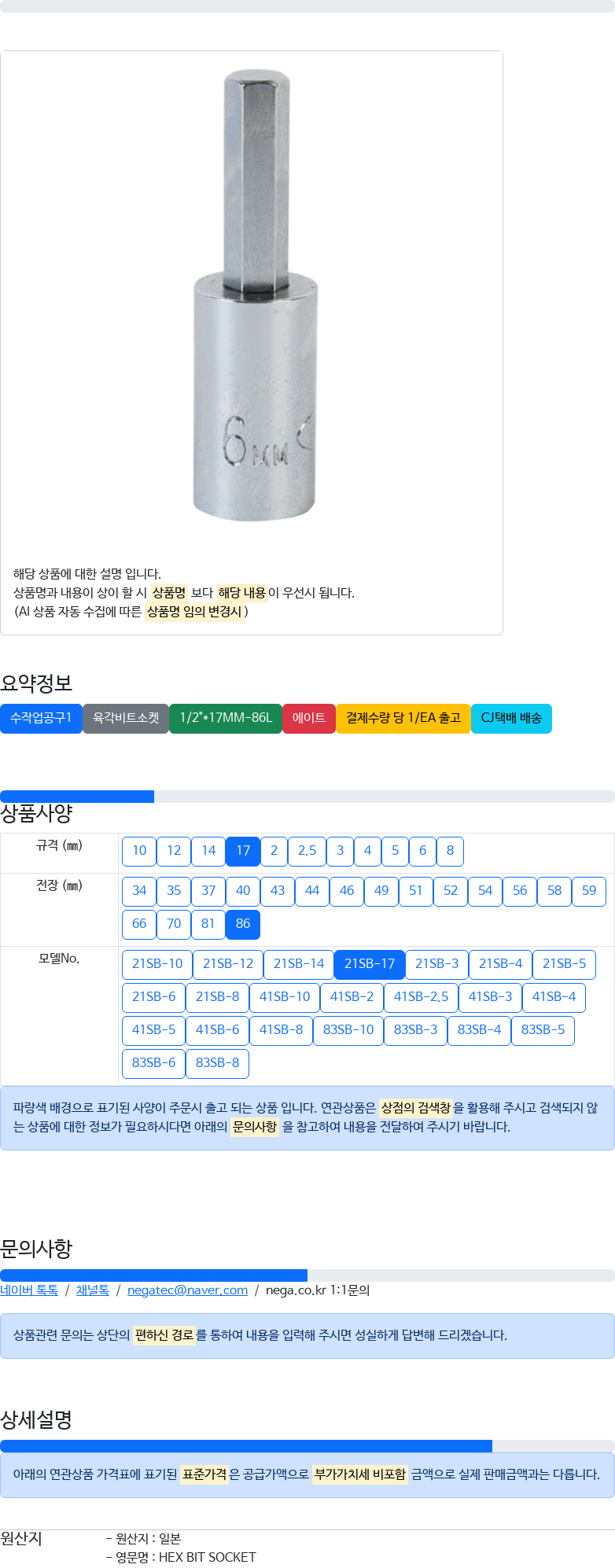Screen dimensions: 615x1568
Task: Choose model 83SB-10
Action: (x=348, y=1030)
